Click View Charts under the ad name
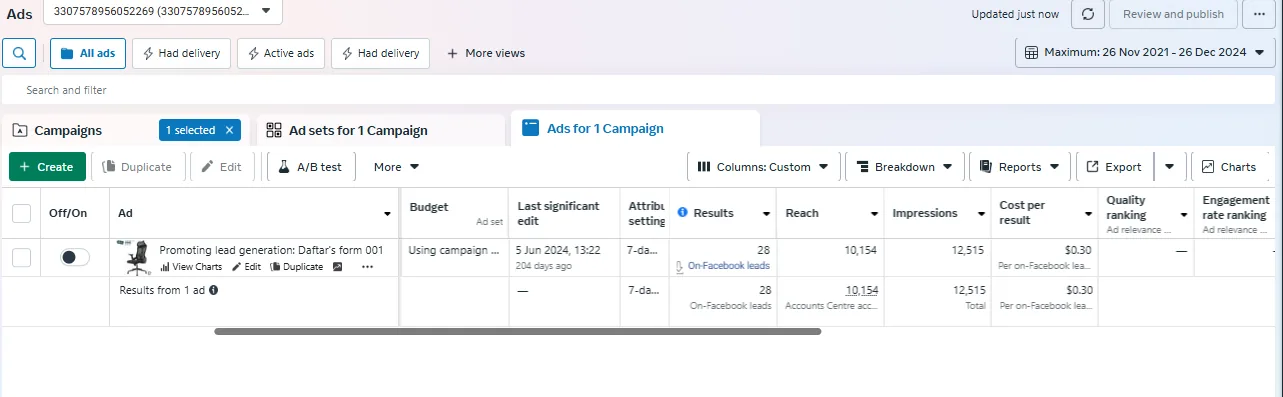The height and width of the screenshot is (397, 1283). point(191,267)
